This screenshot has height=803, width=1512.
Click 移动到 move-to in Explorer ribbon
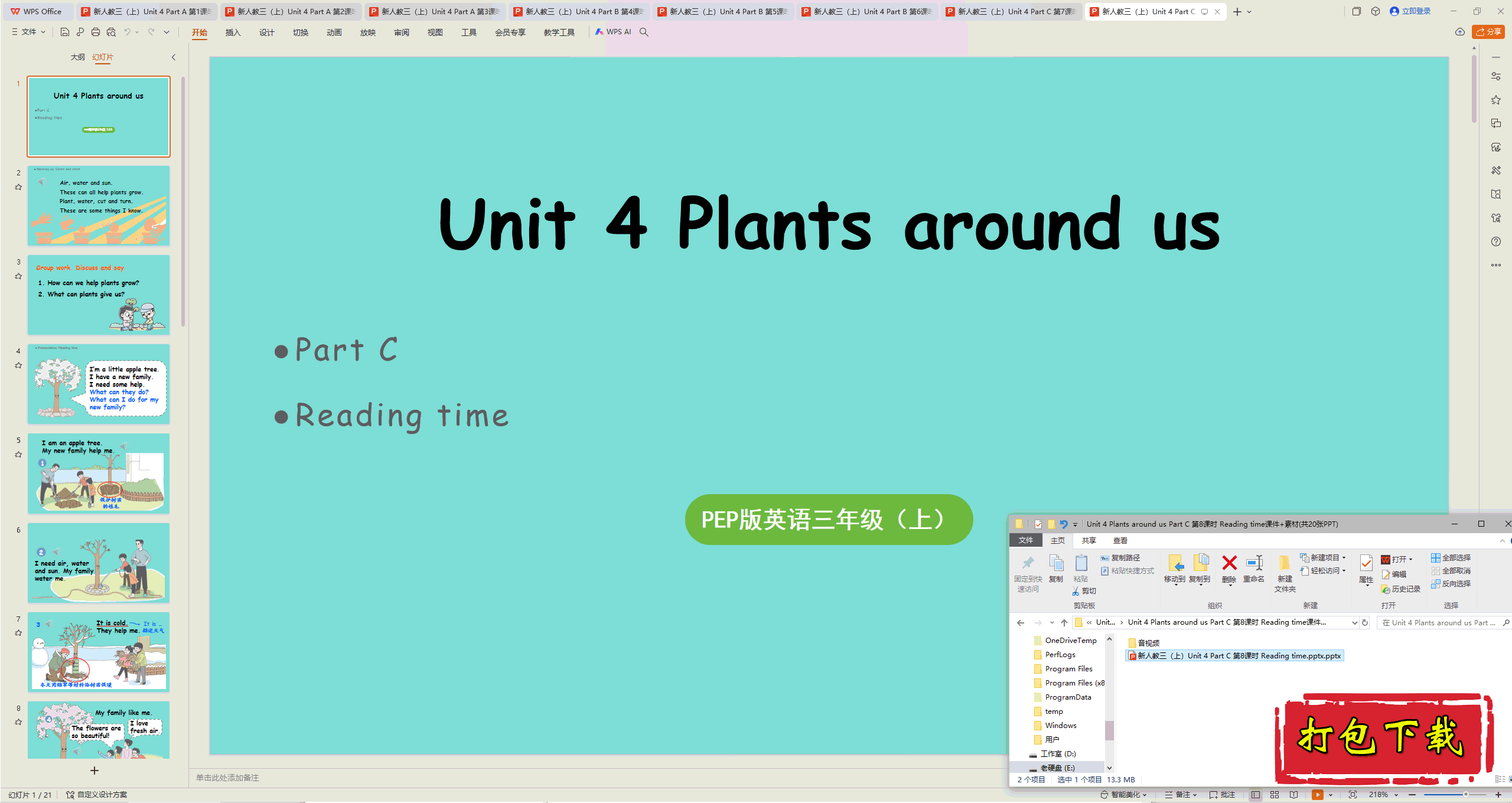(1175, 569)
